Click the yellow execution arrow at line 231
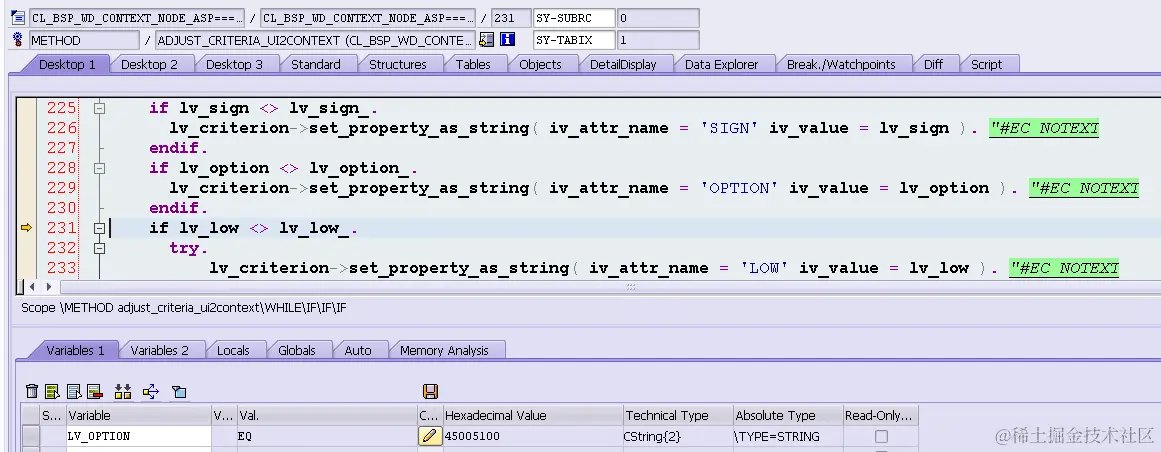This screenshot has height=452, width=1161. coord(26,228)
